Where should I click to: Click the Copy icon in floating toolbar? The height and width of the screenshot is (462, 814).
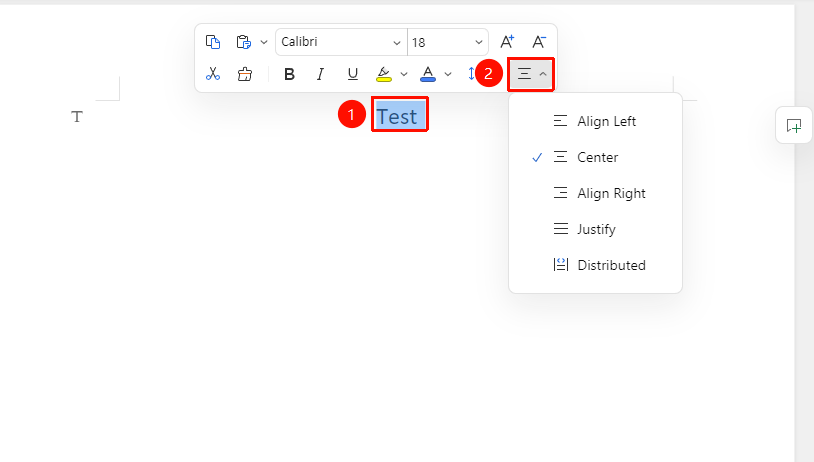tap(213, 42)
